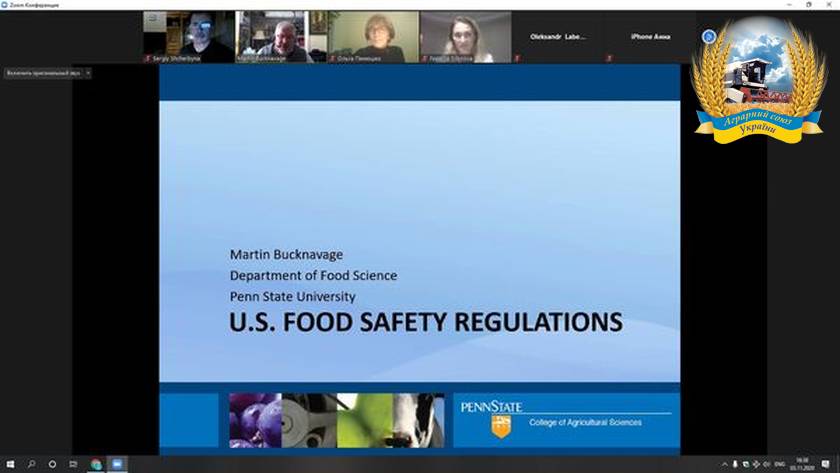Screen dimensions: 840x473
Task: Click the Включить оригинальный звук button
Action: pyautogui.click(x=43, y=73)
